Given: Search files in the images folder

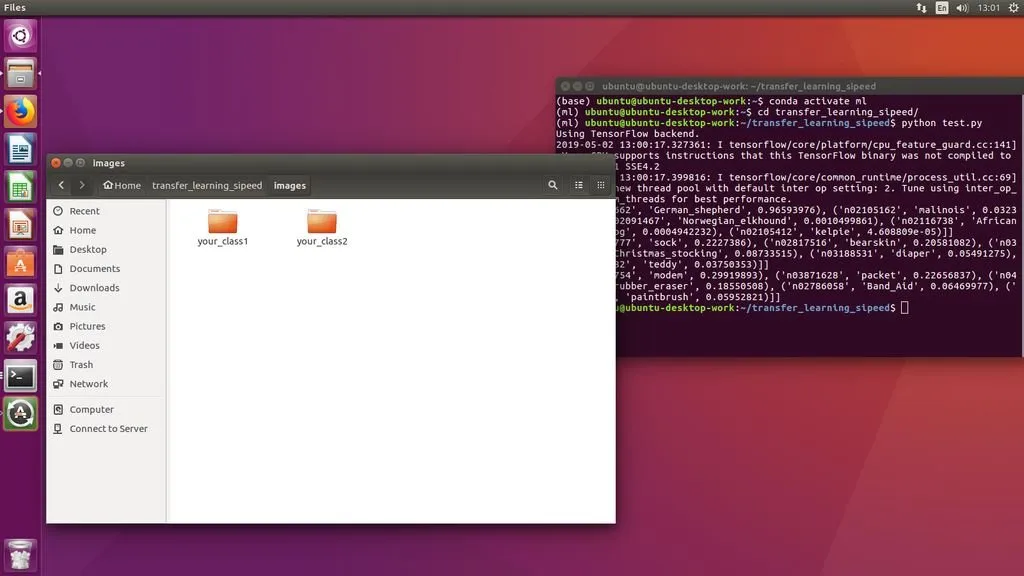Looking at the screenshot, I should pos(552,185).
